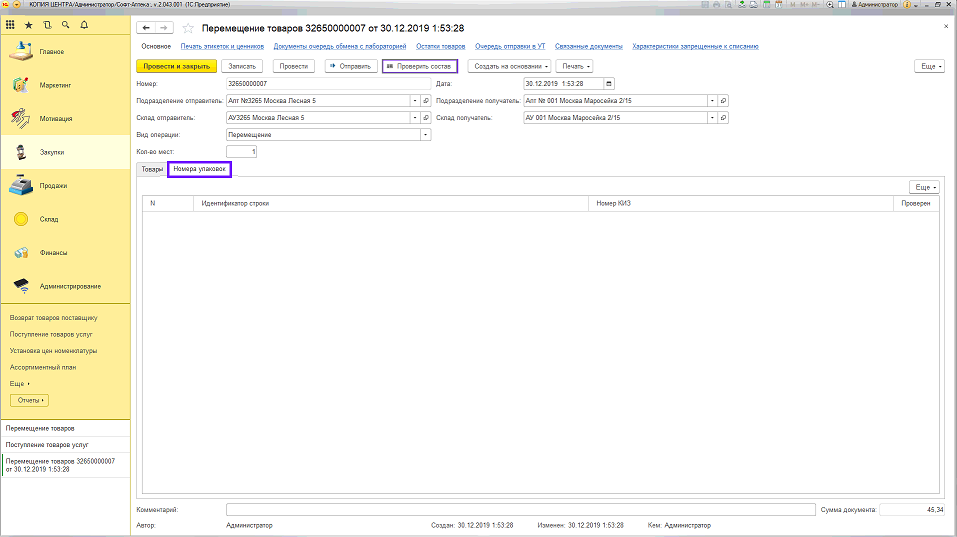Click Провести и закрыть button

pyautogui.click(x=176, y=66)
